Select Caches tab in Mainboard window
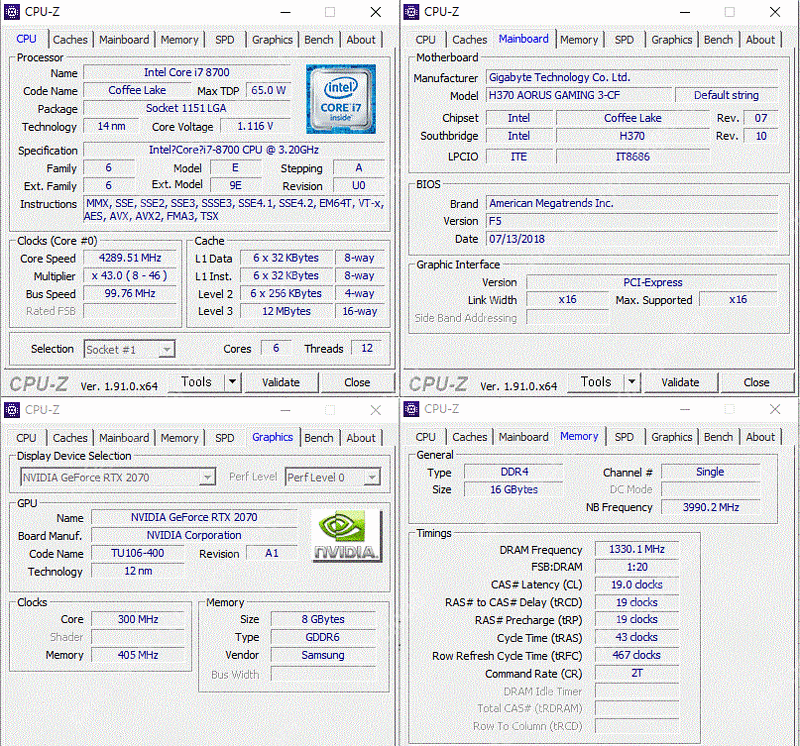 point(469,40)
